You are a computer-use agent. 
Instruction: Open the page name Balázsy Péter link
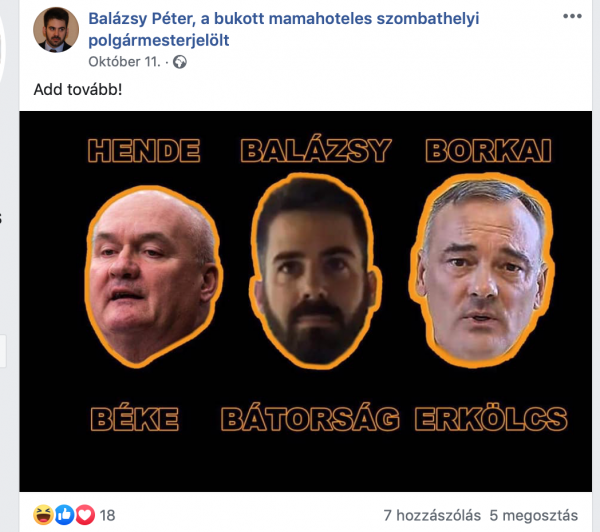coord(284,18)
